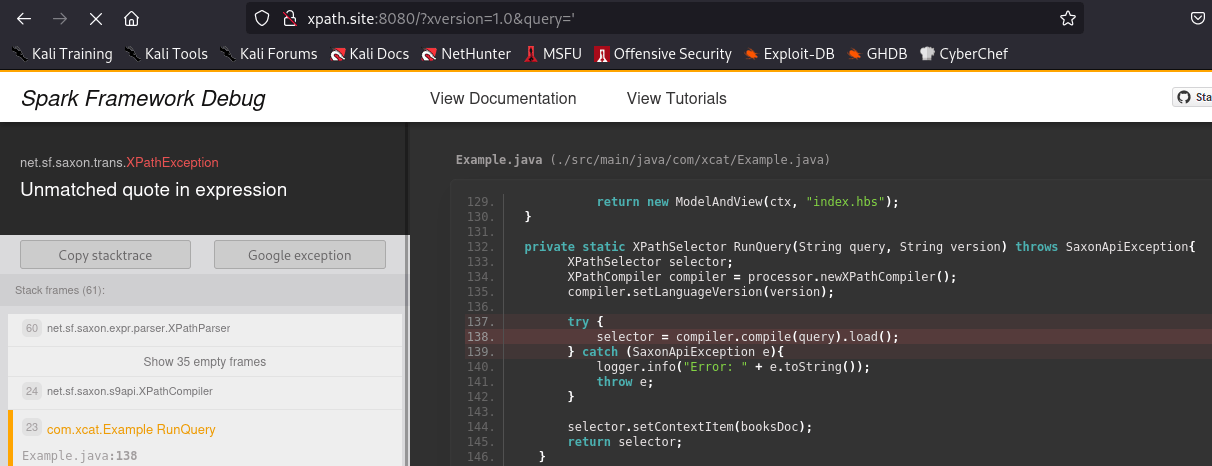The height and width of the screenshot is (466, 1212).
Task: Click the shield tracking protection icon
Action: click(x=262, y=18)
